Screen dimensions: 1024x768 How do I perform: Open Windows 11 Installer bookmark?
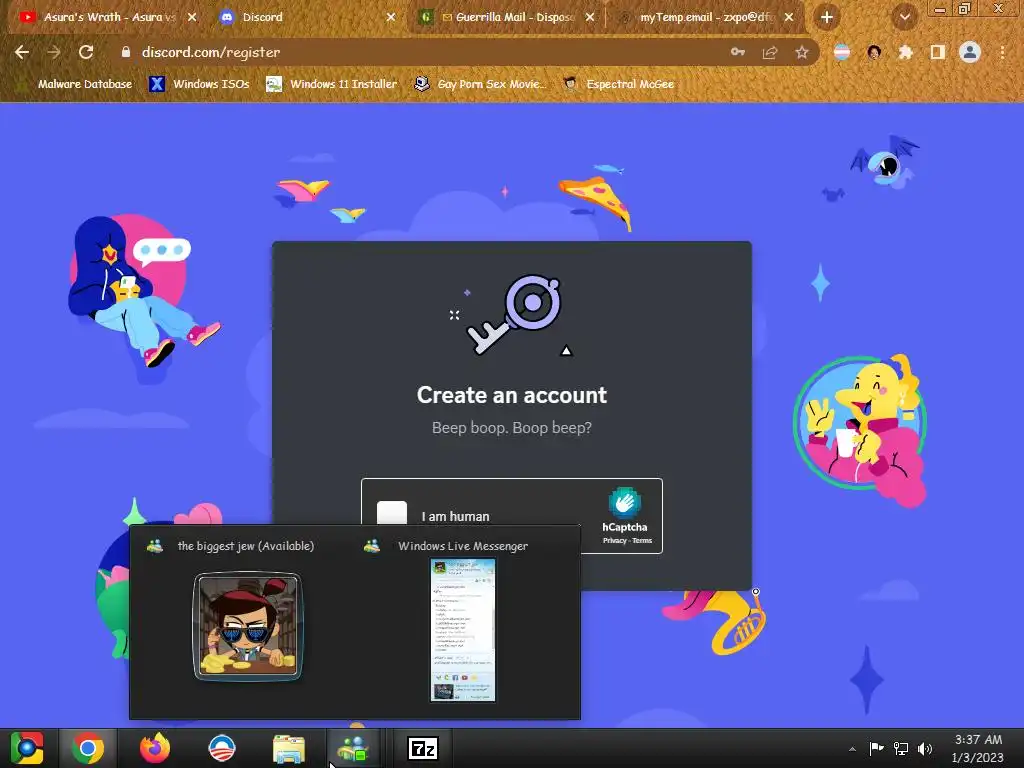(x=332, y=84)
